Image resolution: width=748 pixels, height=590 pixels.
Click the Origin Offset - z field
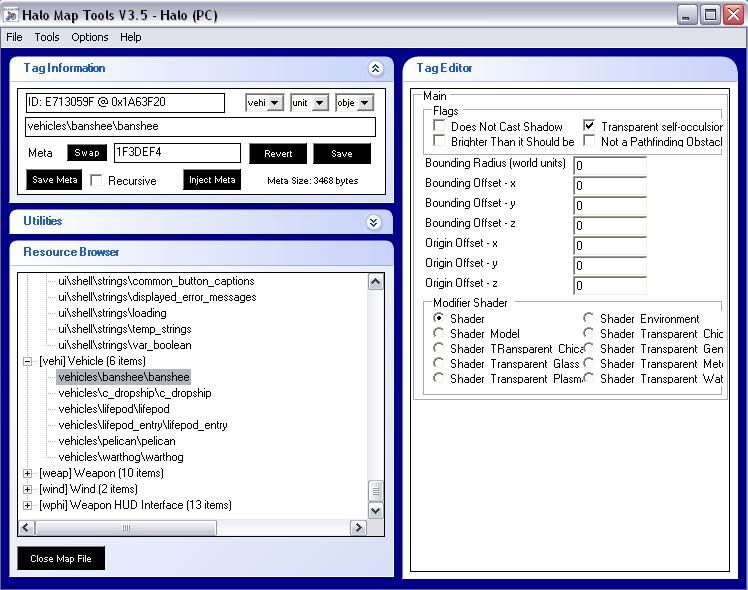610,286
